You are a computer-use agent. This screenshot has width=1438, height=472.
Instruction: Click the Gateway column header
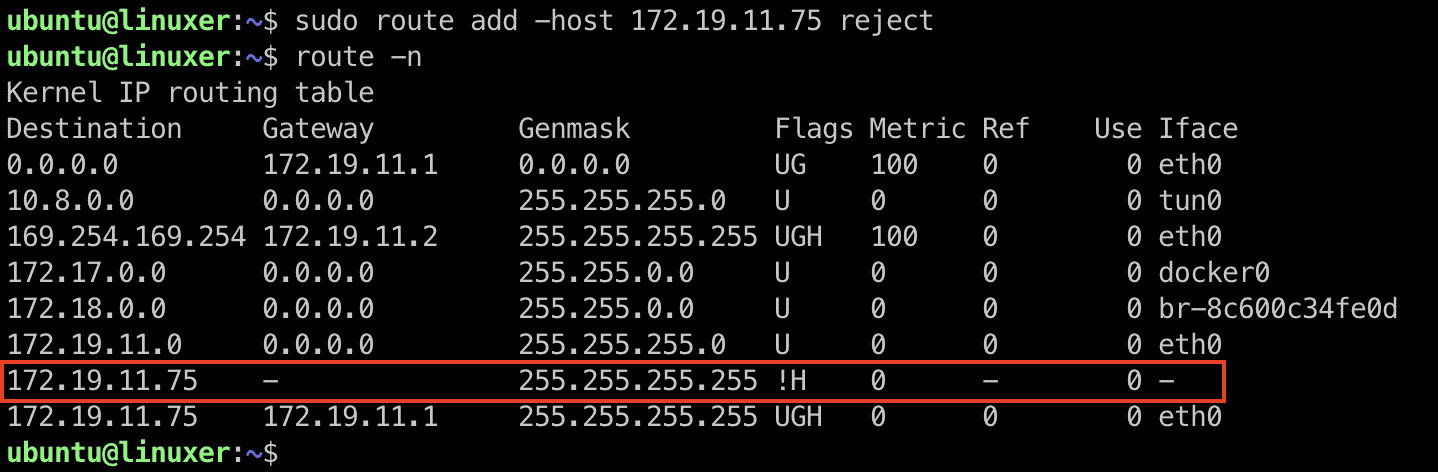318,129
